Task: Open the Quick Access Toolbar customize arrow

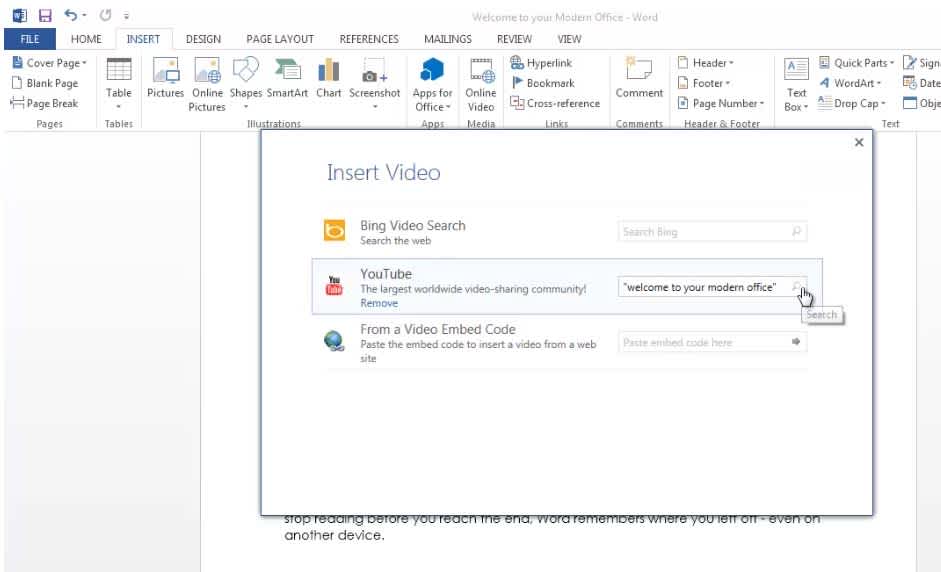Action: [x=126, y=16]
